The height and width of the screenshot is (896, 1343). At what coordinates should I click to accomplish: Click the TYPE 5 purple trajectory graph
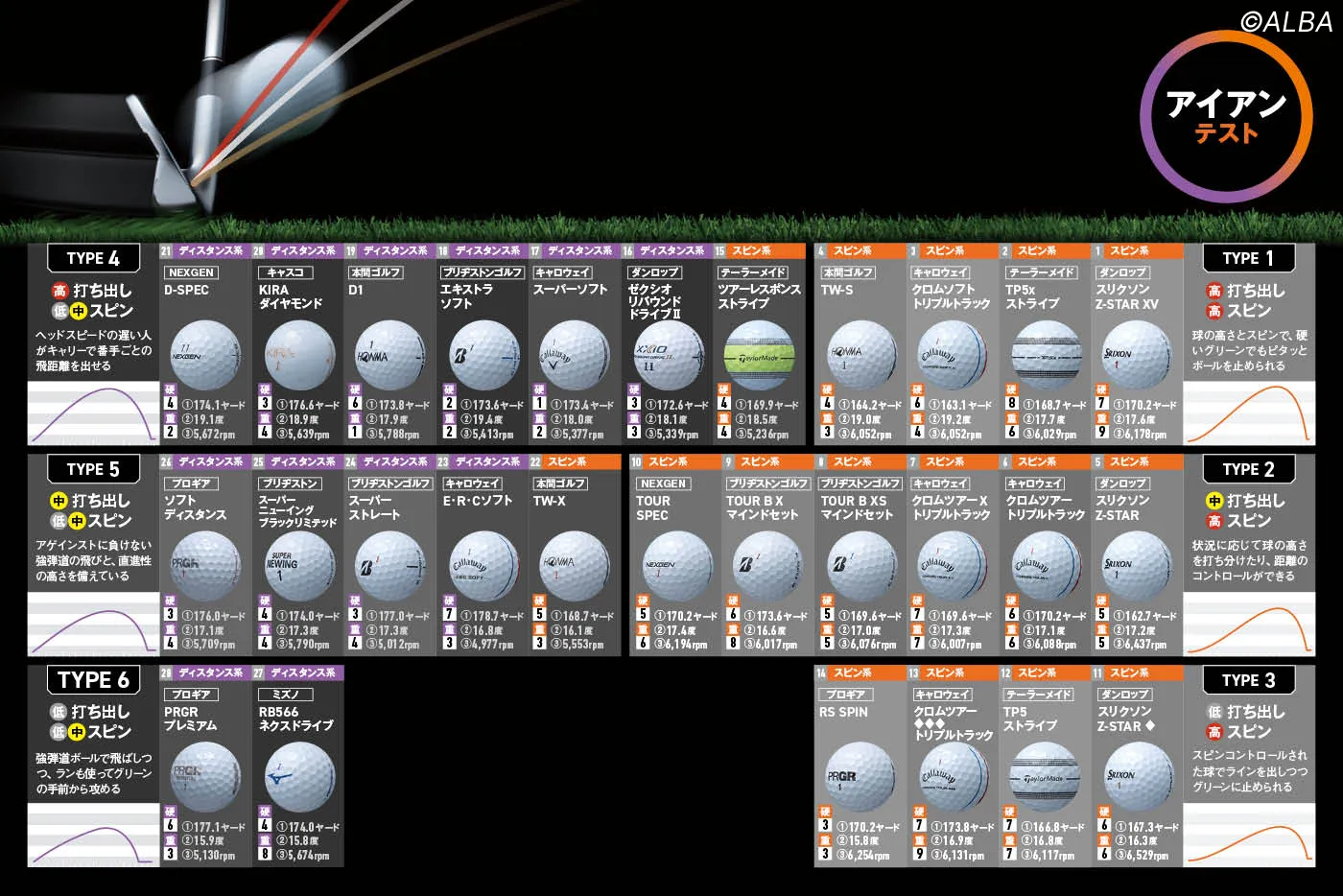tap(93, 624)
